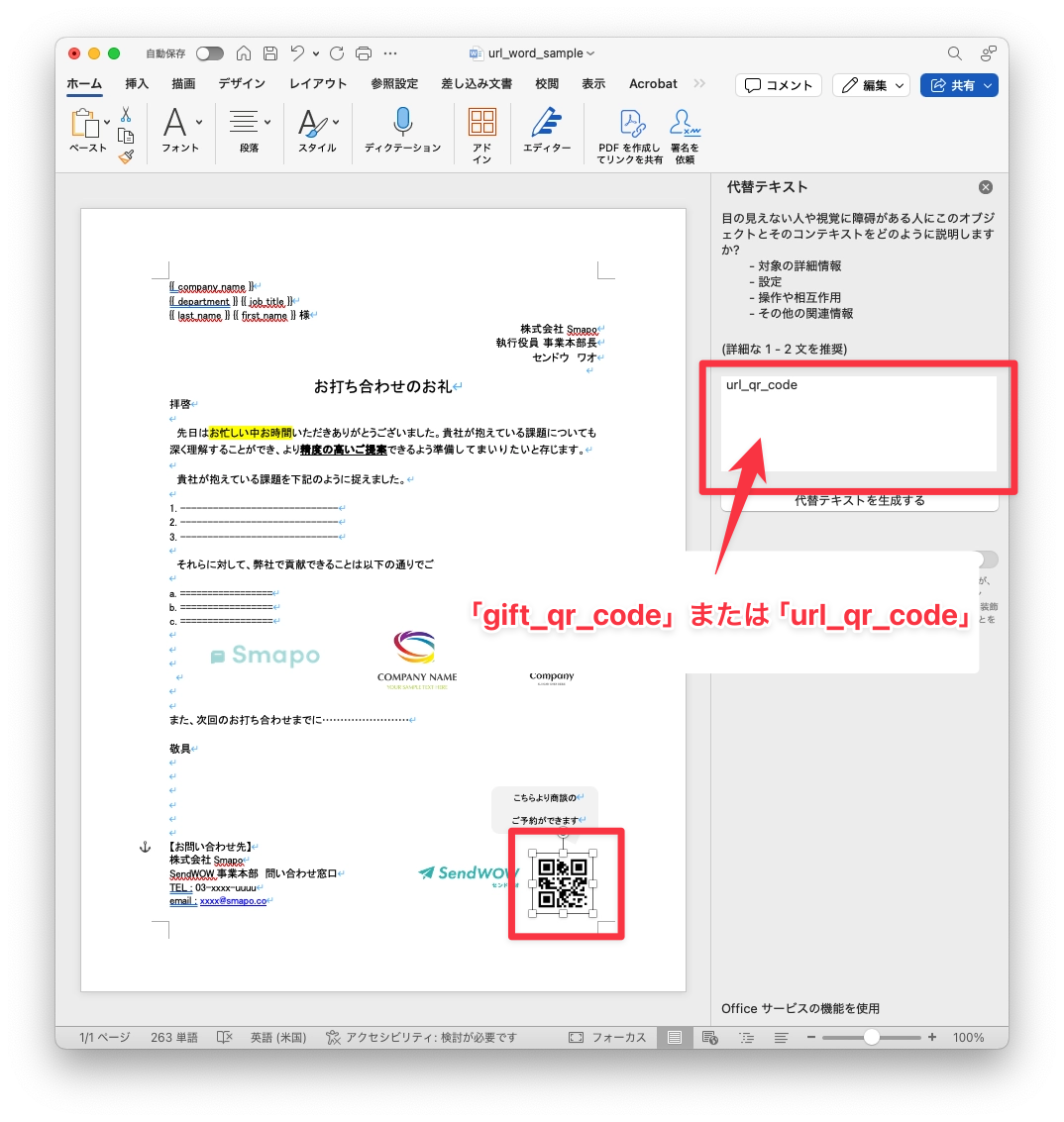Open the paste options dropdown arrow
1064x1122 pixels.
click(x=107, y=123)
